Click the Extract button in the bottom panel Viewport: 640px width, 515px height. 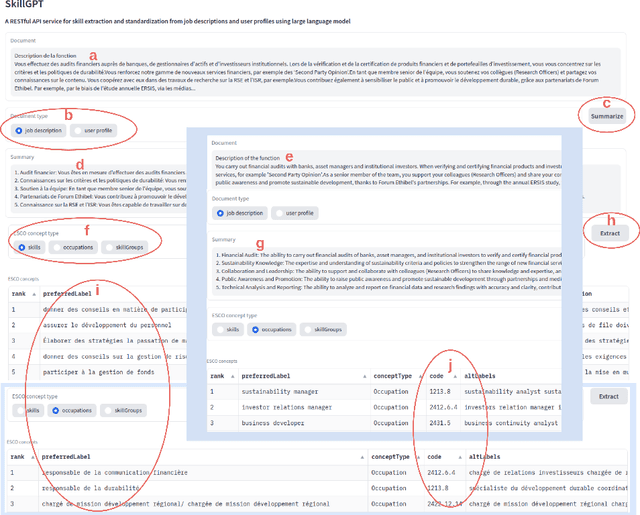coord(609,396)
